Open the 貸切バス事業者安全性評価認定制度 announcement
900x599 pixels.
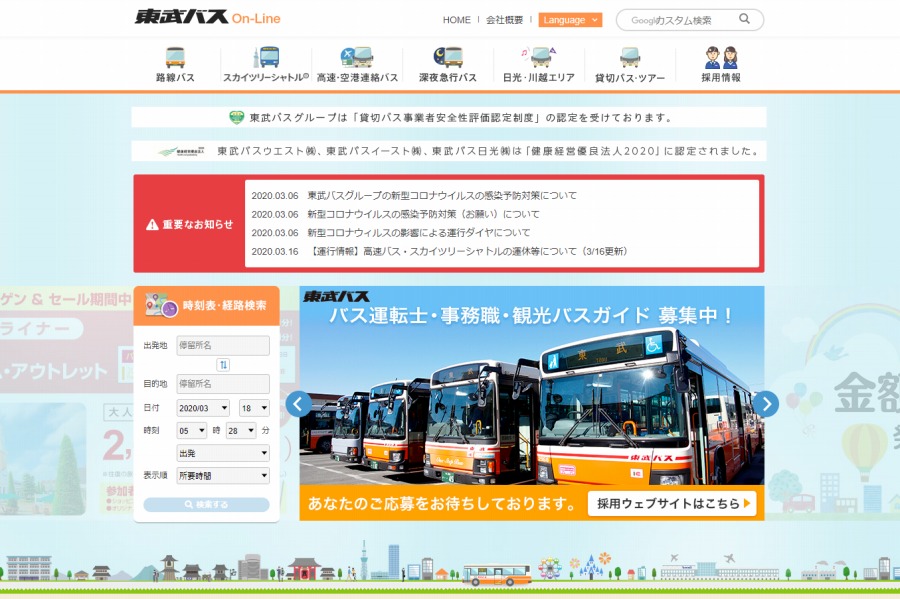coord(449,118)
